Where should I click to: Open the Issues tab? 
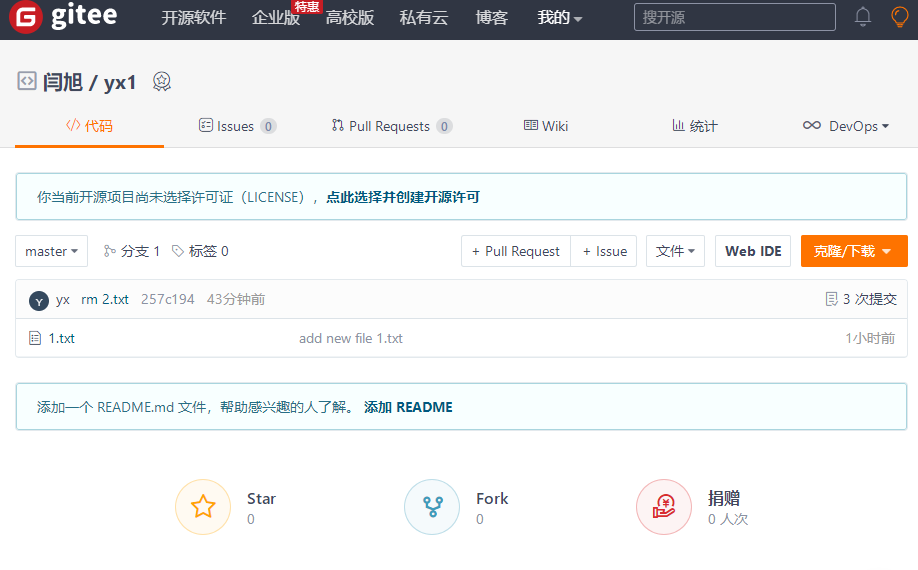238,126
